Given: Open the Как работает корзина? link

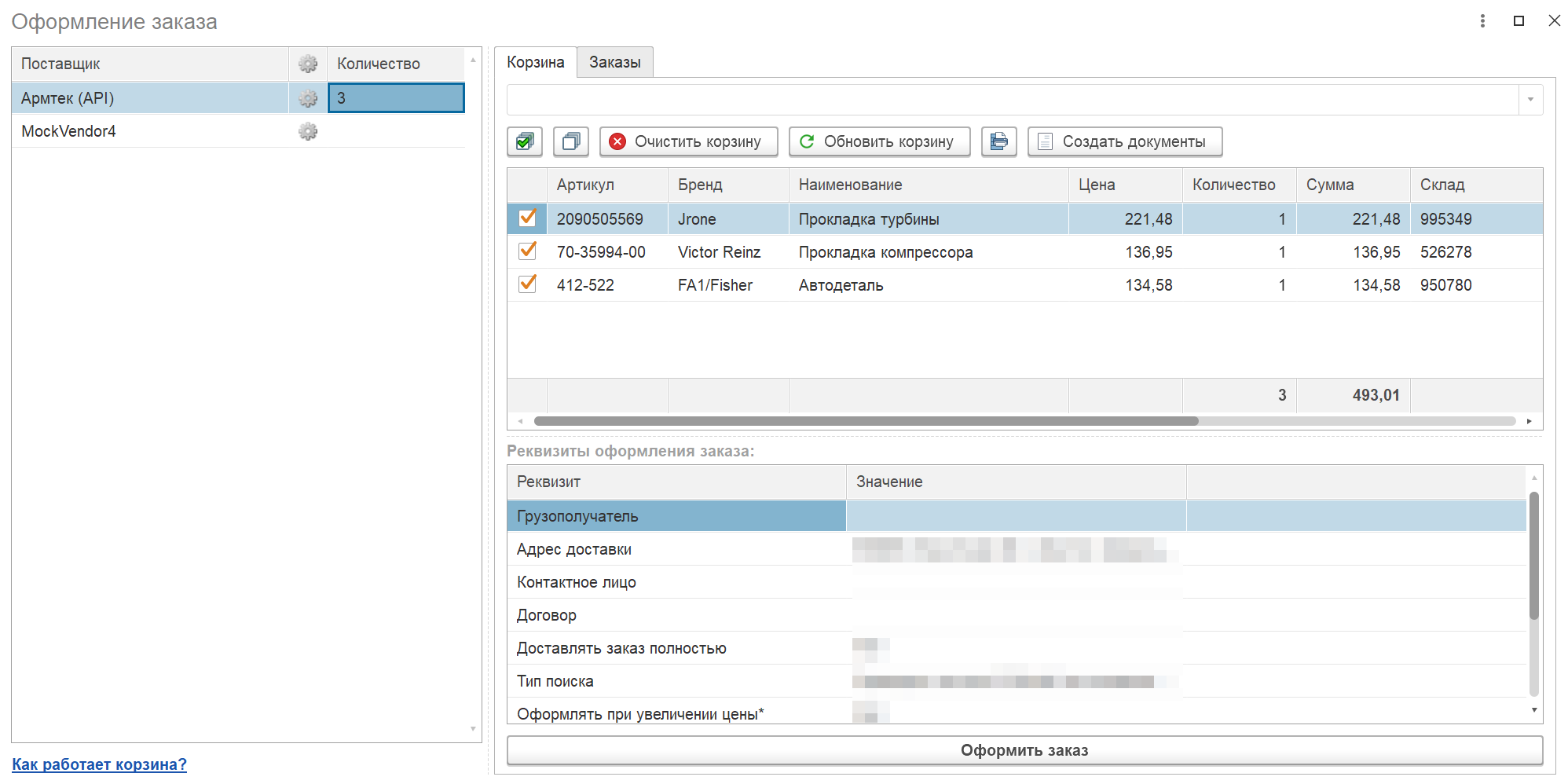Looking at the screenshot, I should [x=99, y=764].
